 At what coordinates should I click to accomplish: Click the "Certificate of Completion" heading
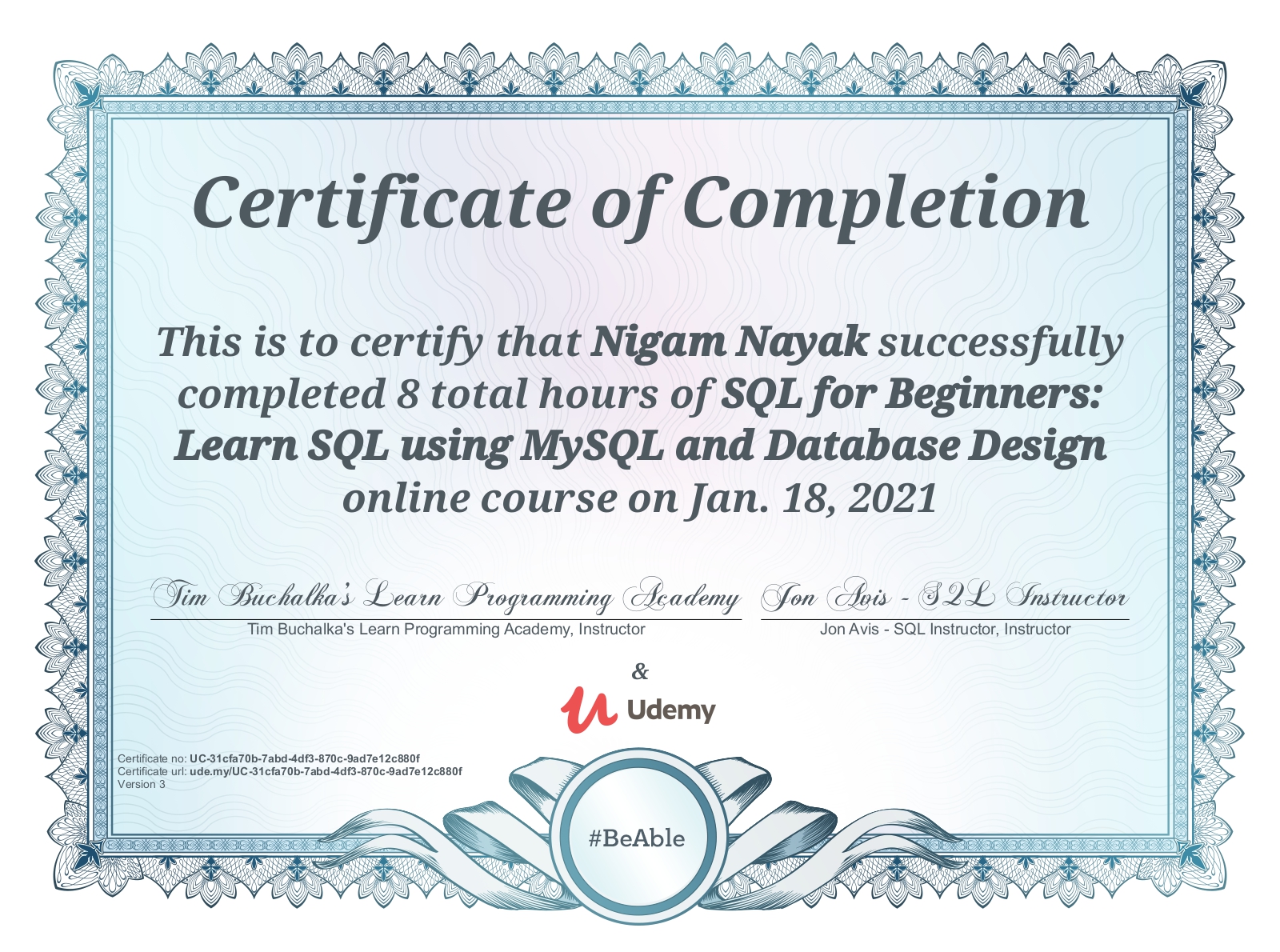pos(640,202)
